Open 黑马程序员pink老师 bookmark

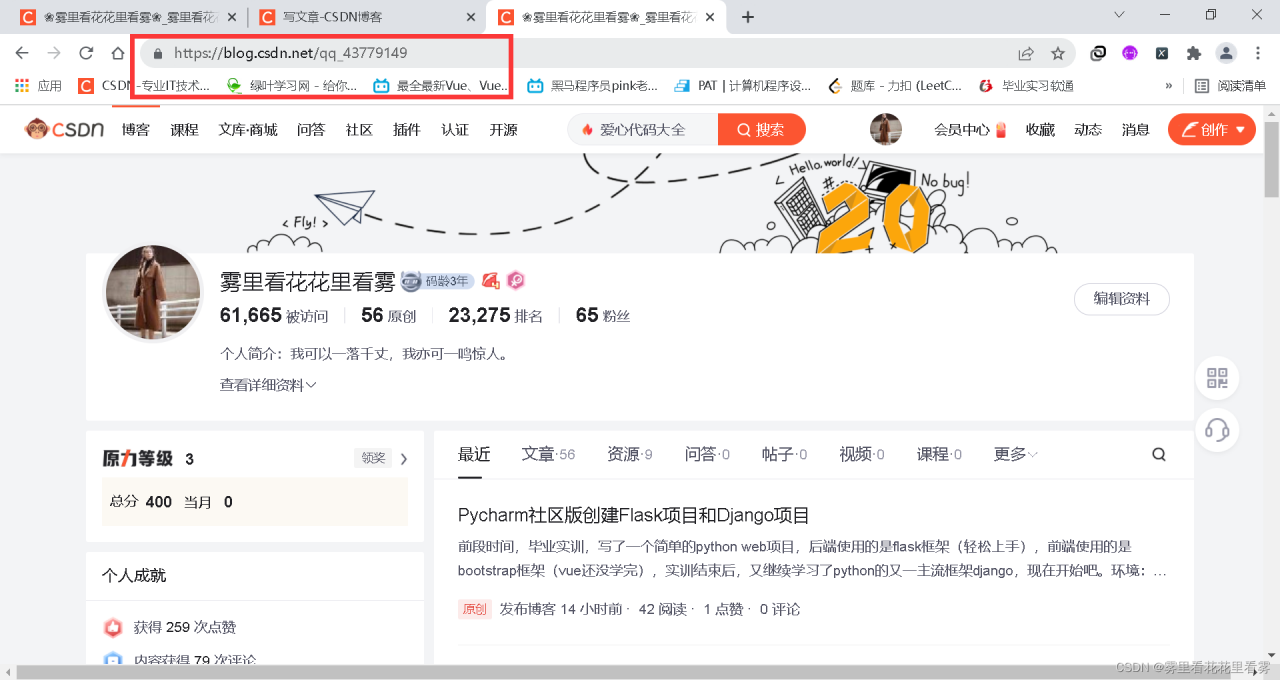593,86
